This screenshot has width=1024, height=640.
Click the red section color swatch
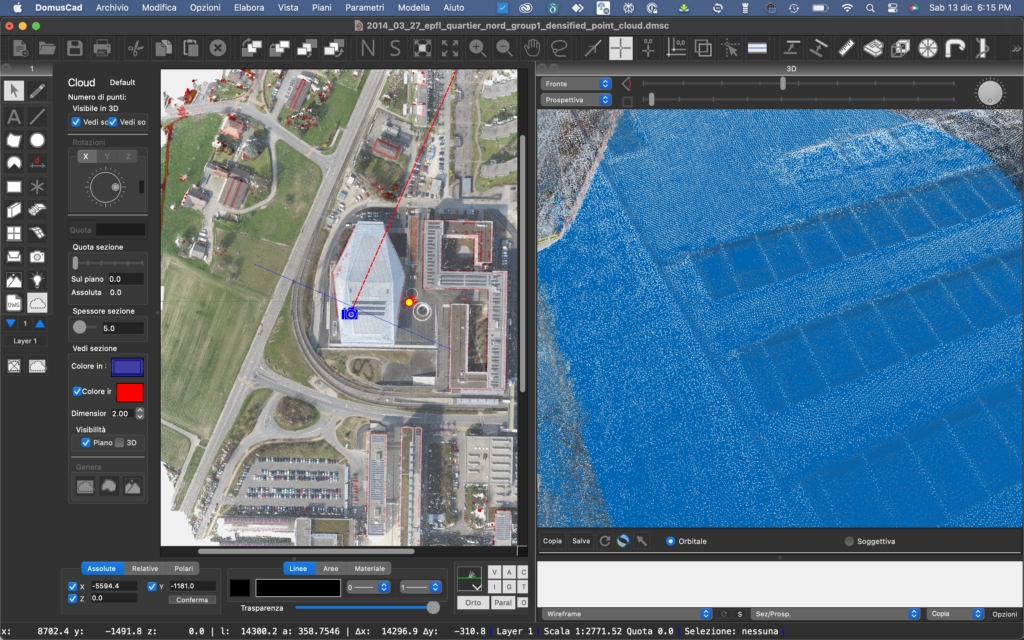click(130, 392)
